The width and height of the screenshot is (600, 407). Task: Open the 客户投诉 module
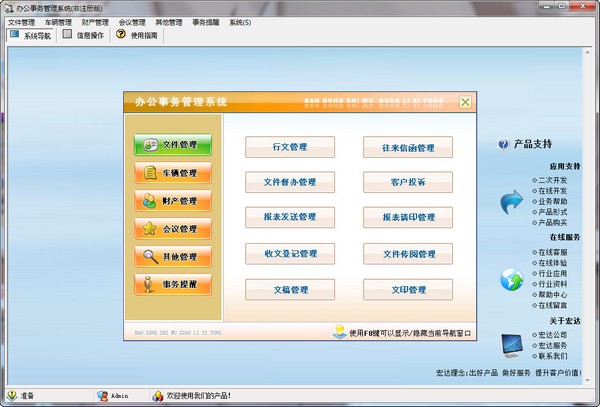pos(408,182)
